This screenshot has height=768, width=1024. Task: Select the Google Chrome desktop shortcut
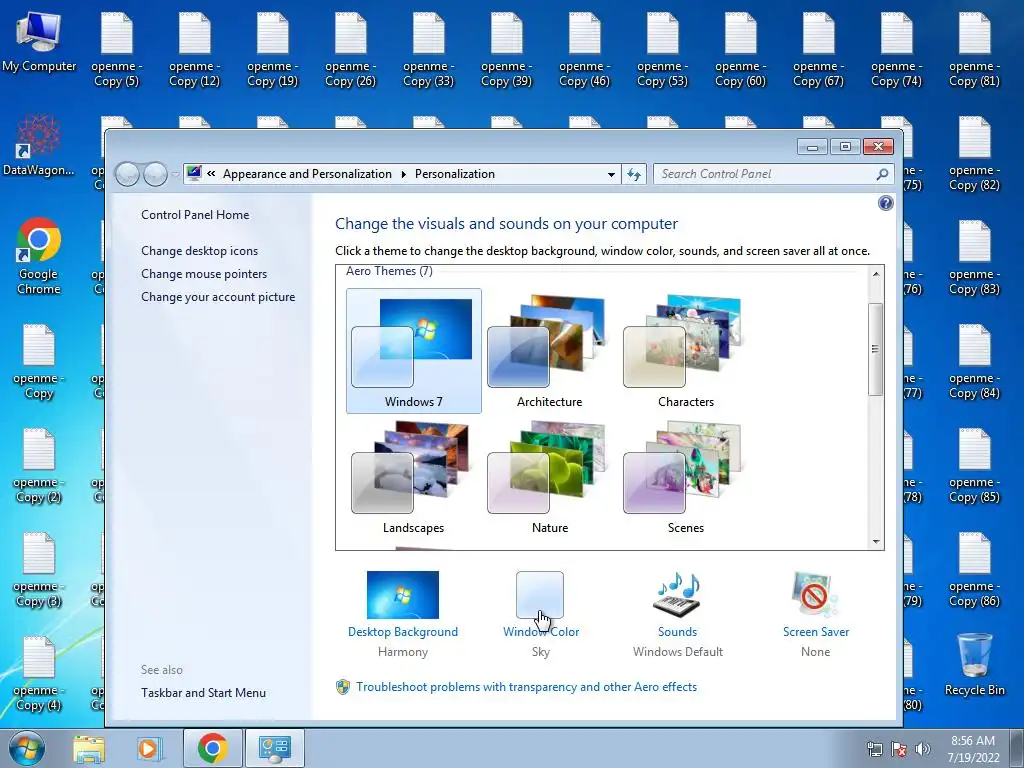pos(39,257)
